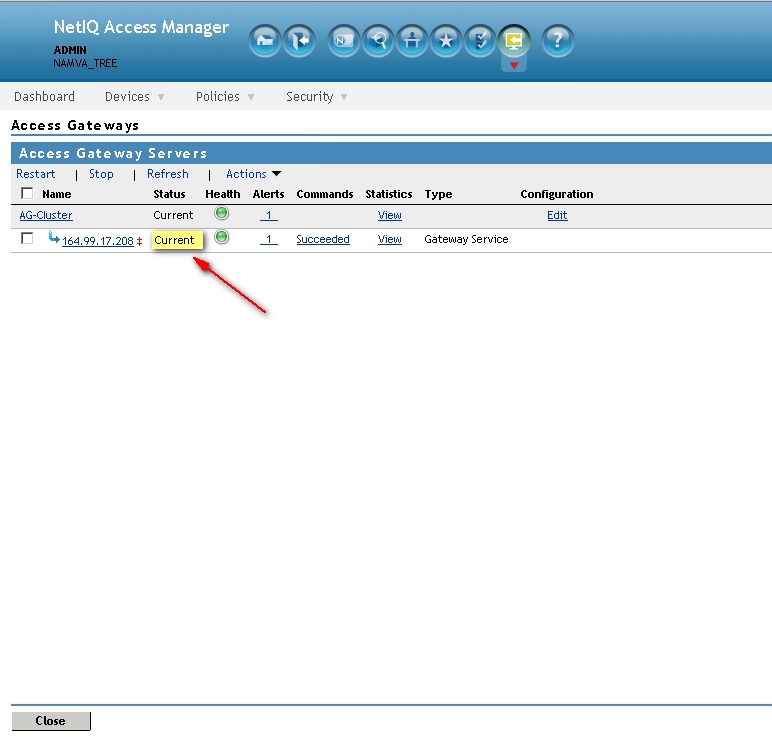Open the star favorites icon
Viewport: 772px width, 753px height.
coord(446,41)
